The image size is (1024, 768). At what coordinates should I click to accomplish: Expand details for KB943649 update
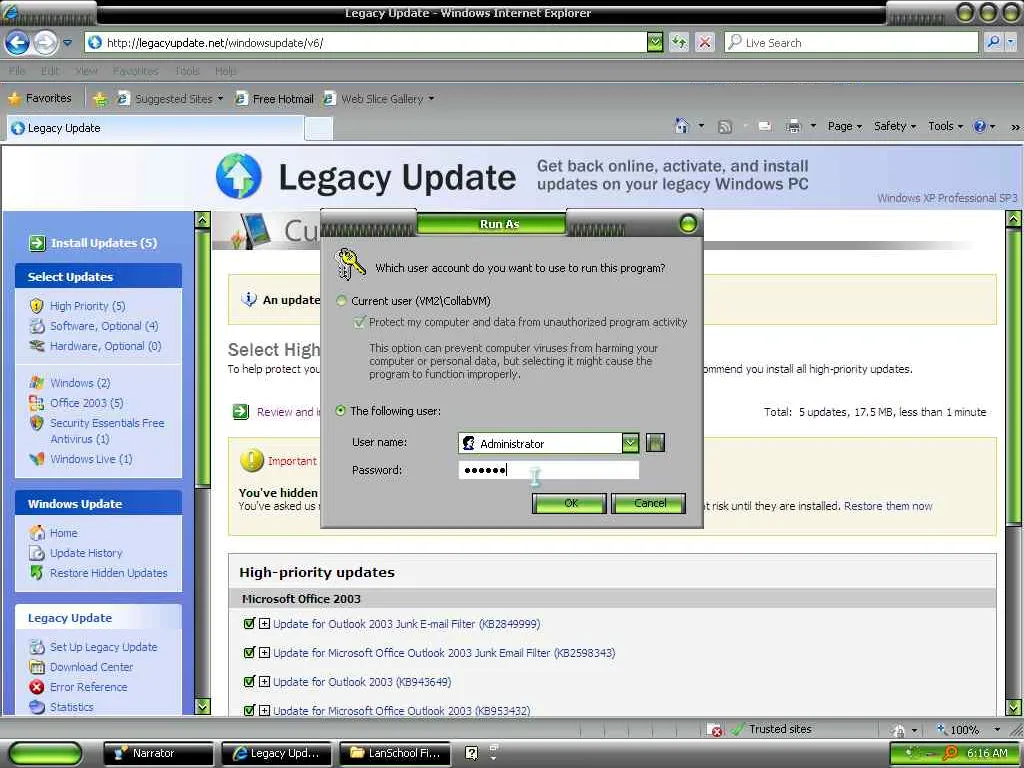tap(264, 682)
